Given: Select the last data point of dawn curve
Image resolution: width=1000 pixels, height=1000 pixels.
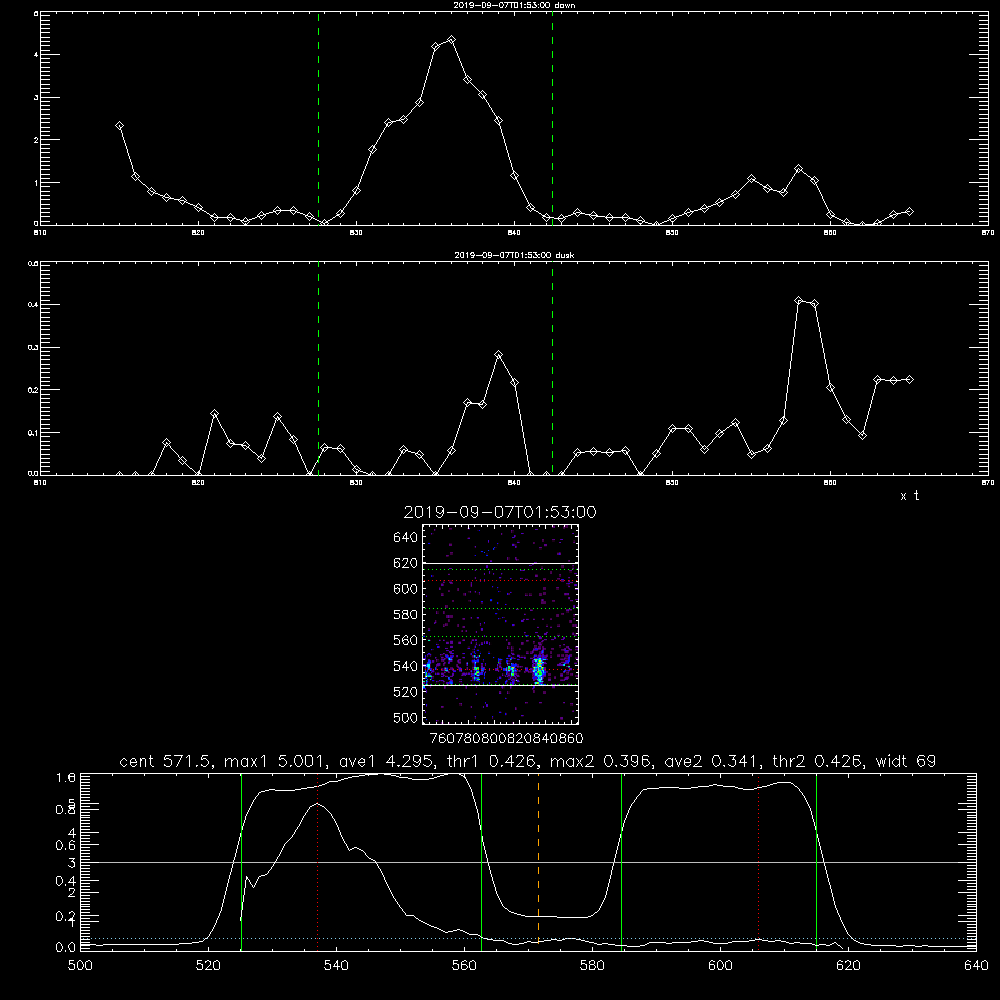Looking at the screenshot, I should coord(909,211).
